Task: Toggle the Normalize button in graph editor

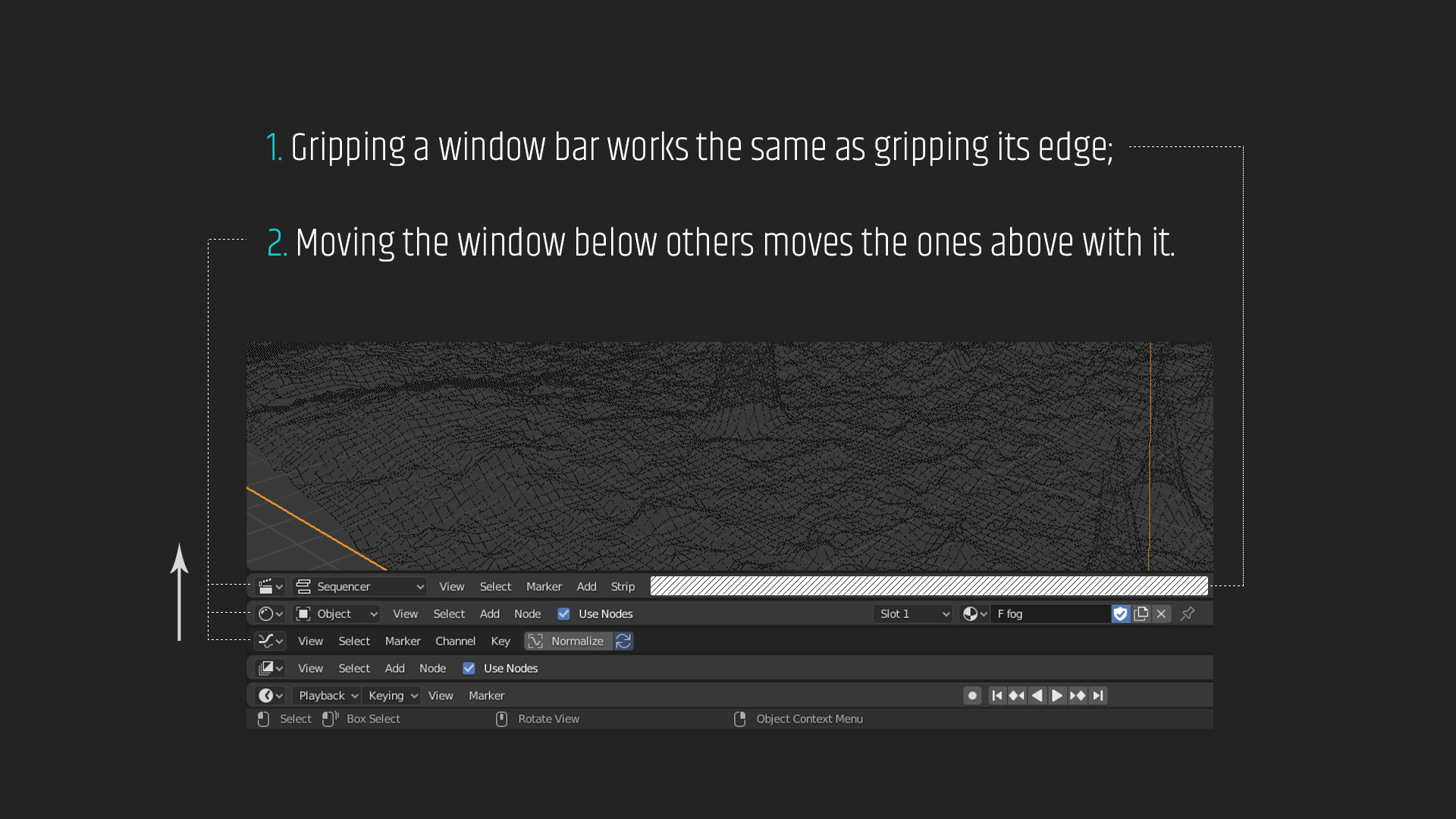Action: point(568,641)
